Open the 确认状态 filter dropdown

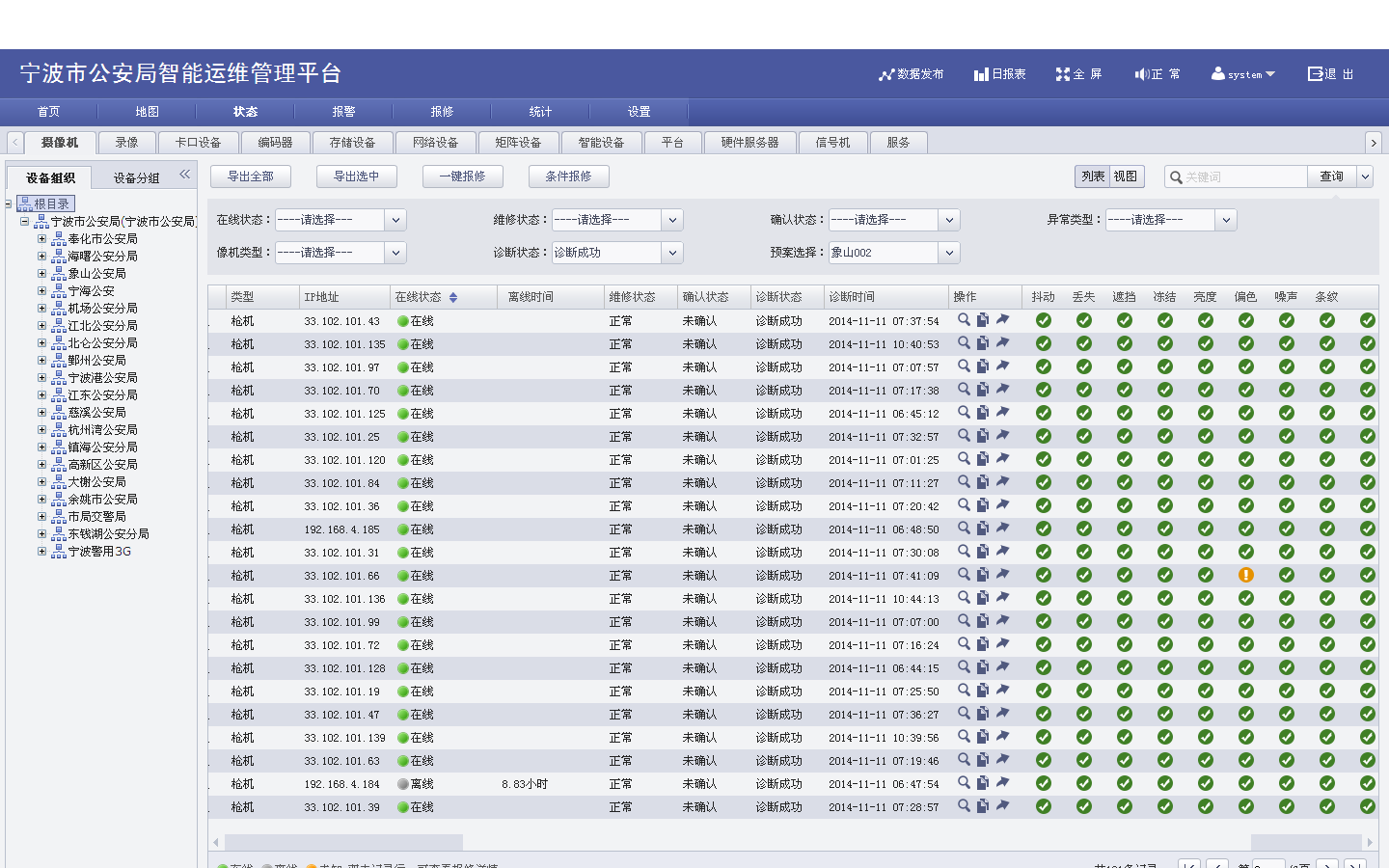point(949,220)
